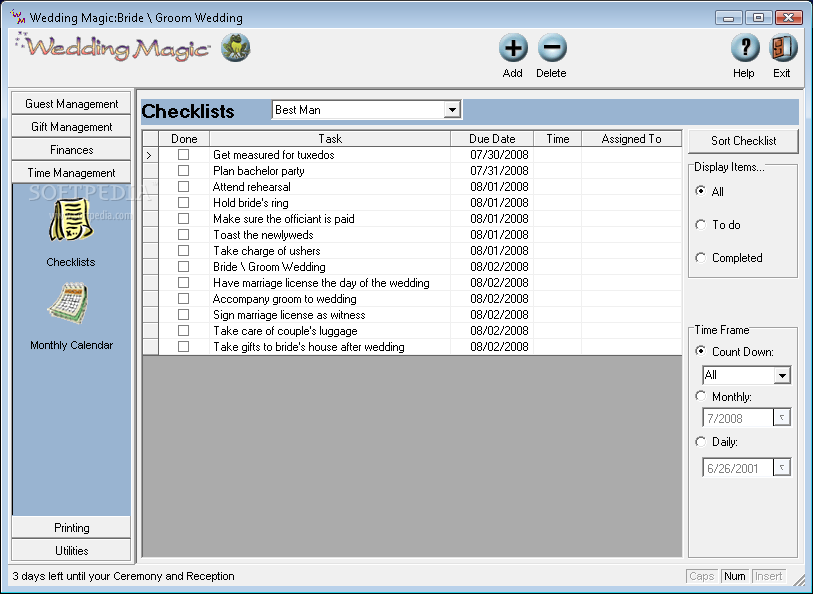Open the 6/26/2001 date dropdown arrow

(x=781, y=468)
